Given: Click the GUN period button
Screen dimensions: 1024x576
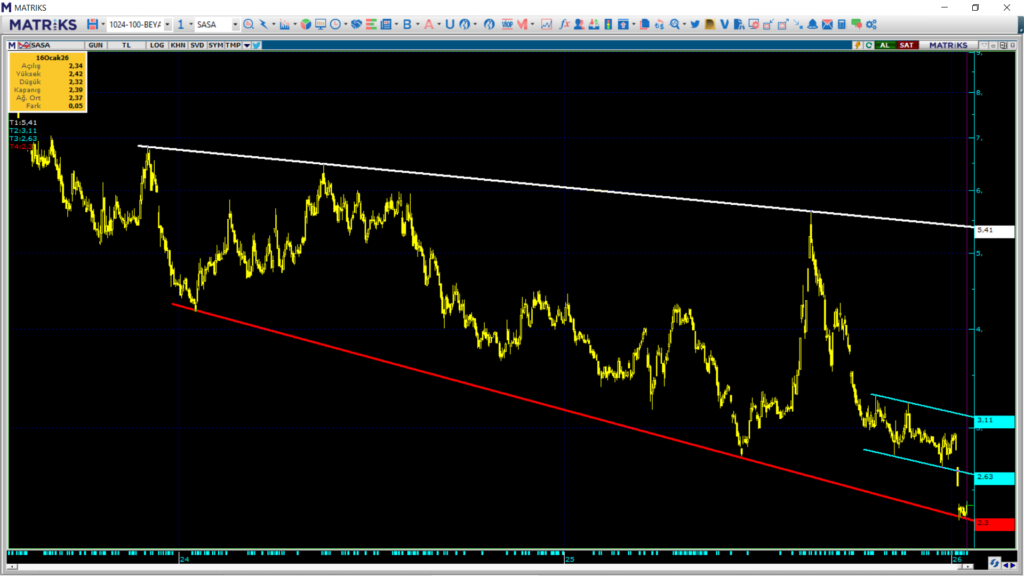Looking at the screenshot, I should click(95, 45).
